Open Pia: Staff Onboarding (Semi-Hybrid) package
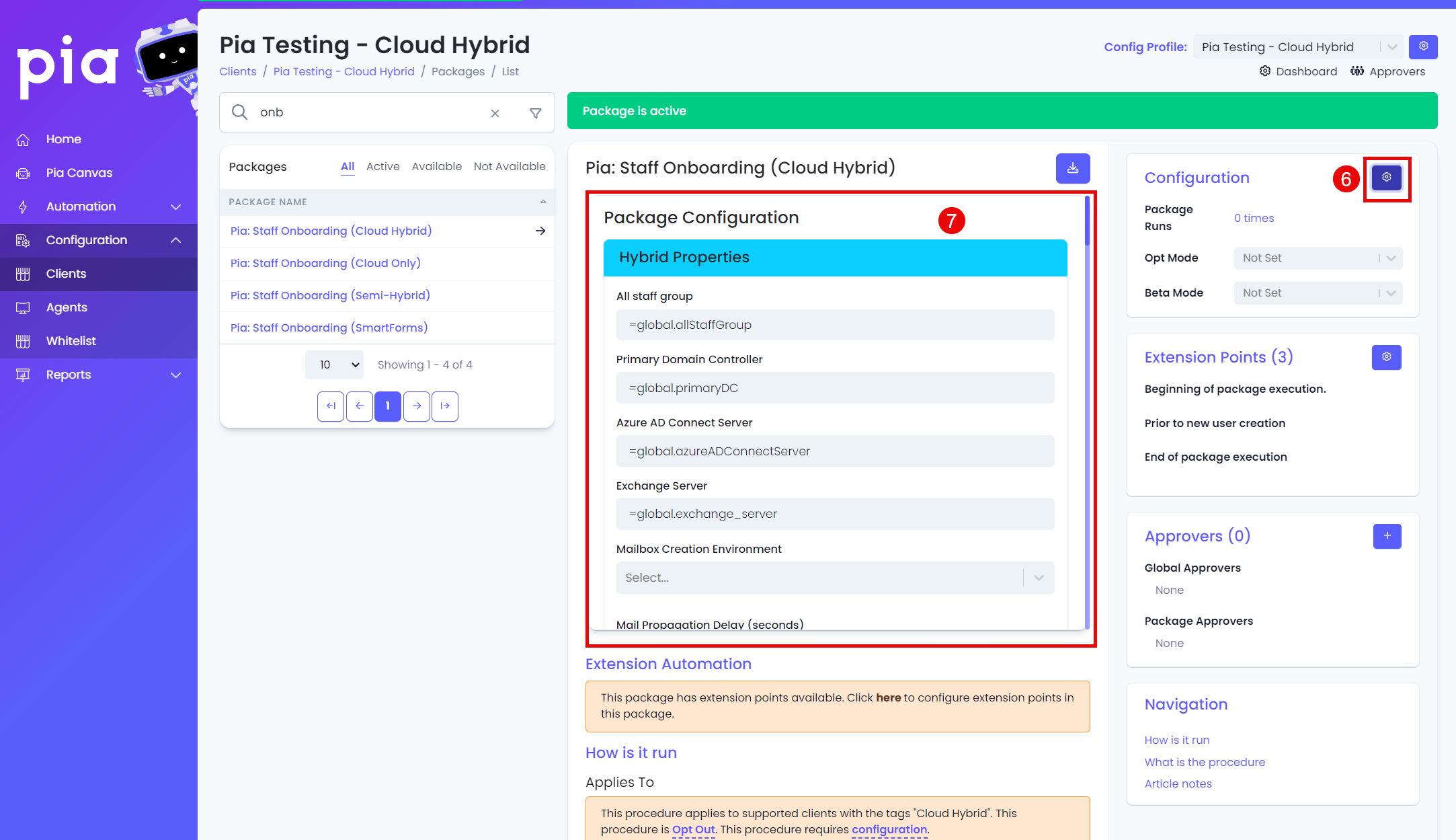1456x840 pixels. tap(330, 295)
